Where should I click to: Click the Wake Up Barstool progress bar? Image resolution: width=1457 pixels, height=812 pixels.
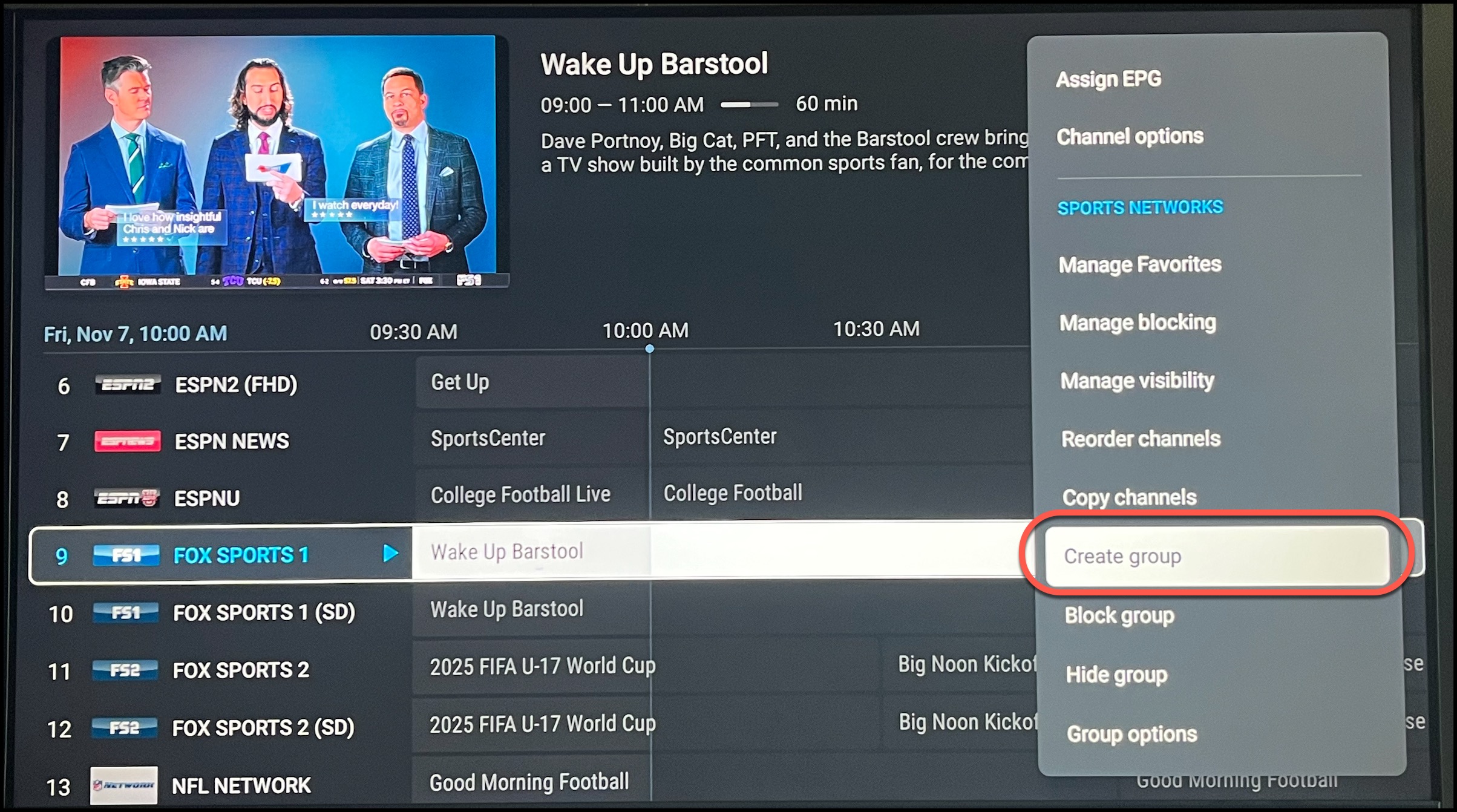coord(749,105)
